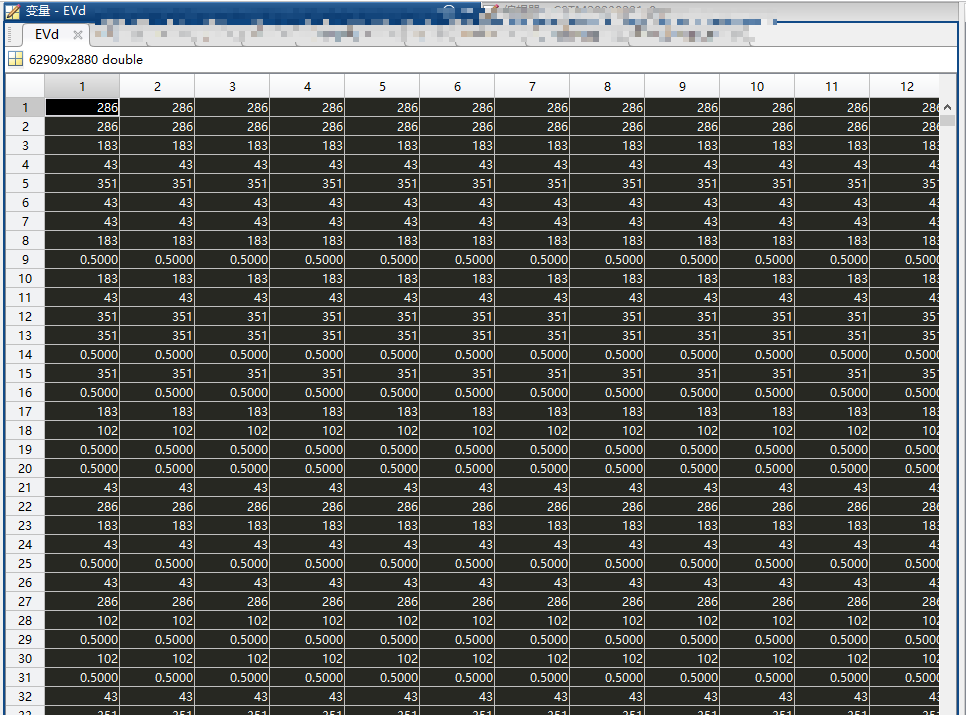Click cell row 4 column 3 value 43
This screenshot has width=966, height=715.
232,164
